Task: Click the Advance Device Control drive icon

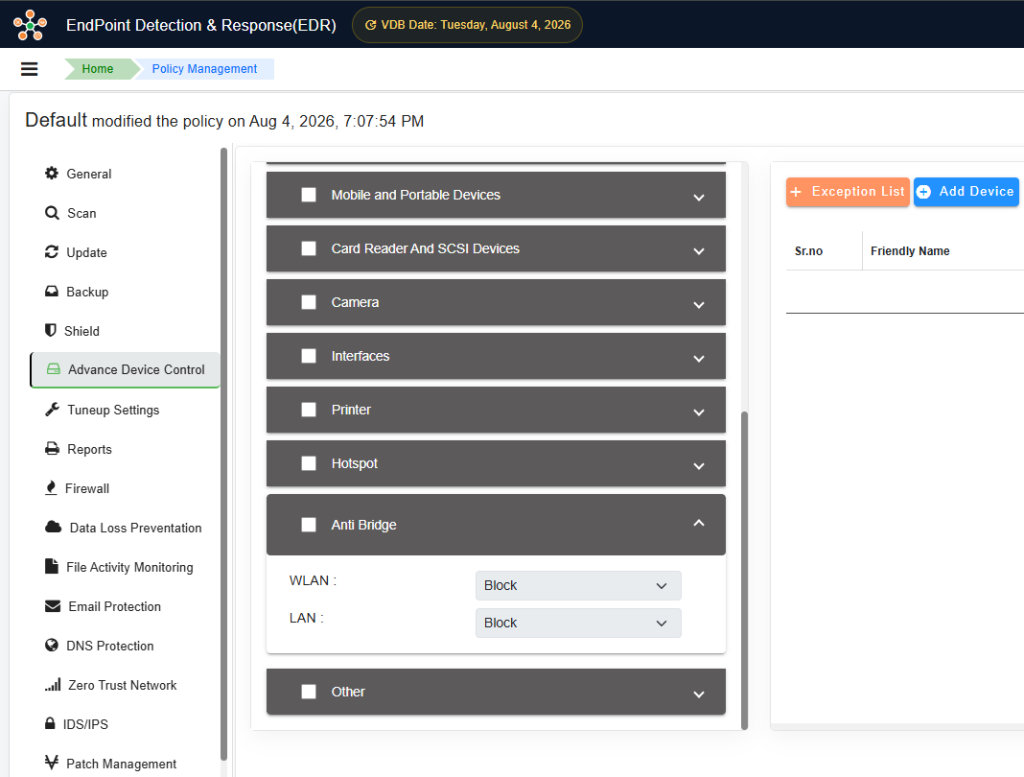Action: (x=54, y=369)
